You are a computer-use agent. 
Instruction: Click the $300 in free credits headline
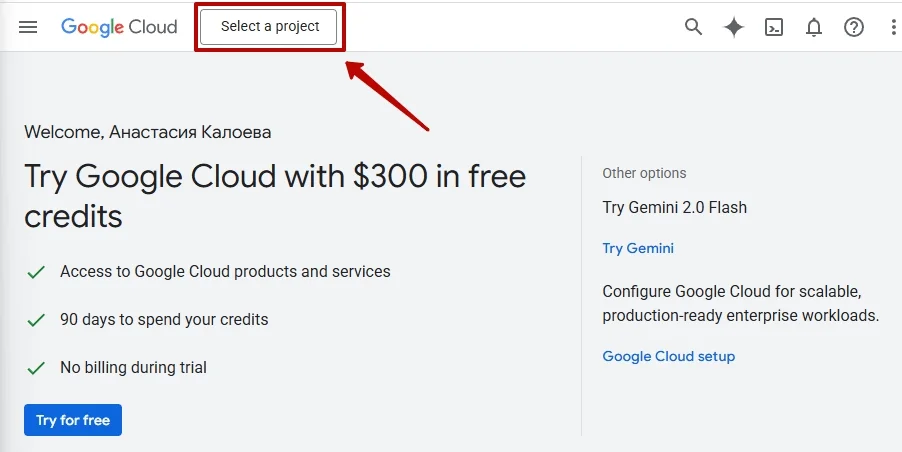coord(275,196)
